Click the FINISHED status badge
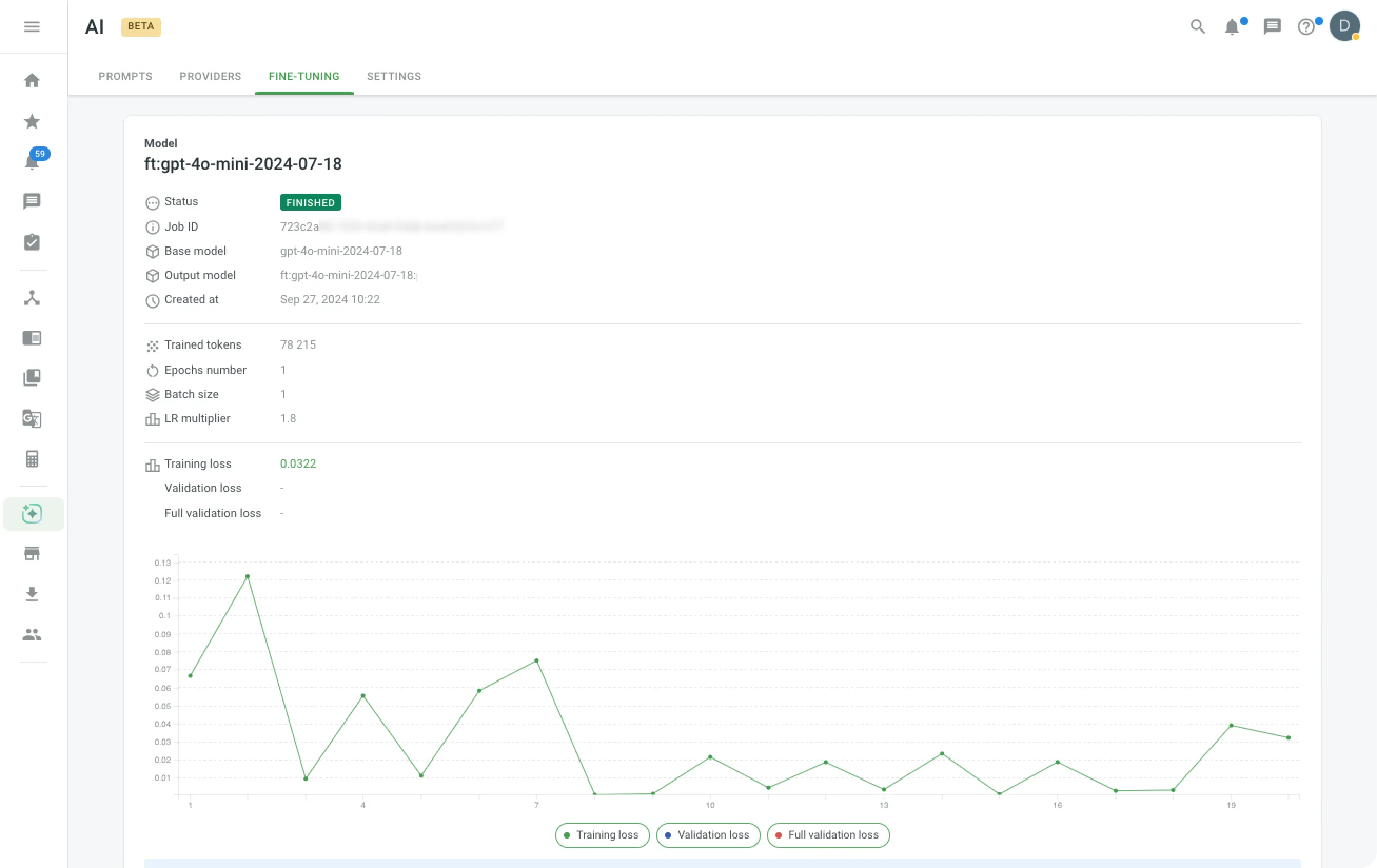 [310, 202]
